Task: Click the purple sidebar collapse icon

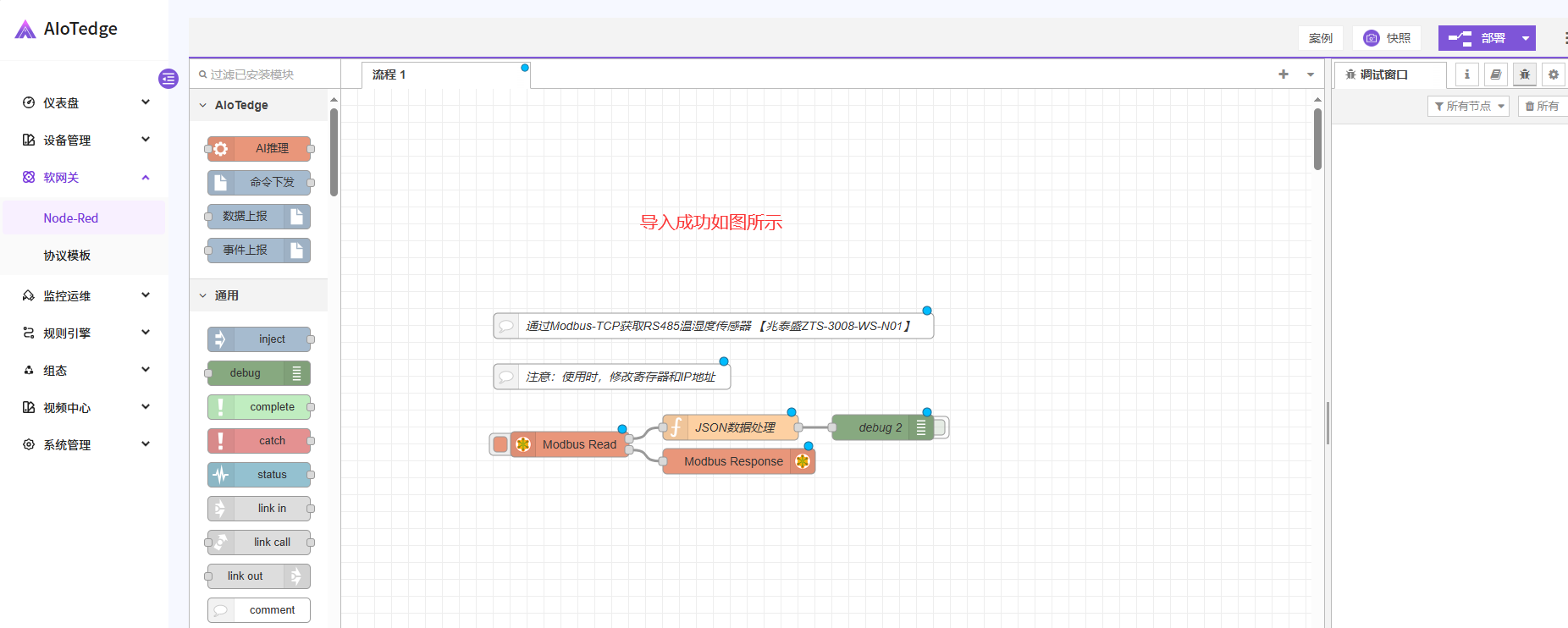Action: (168, 79)
